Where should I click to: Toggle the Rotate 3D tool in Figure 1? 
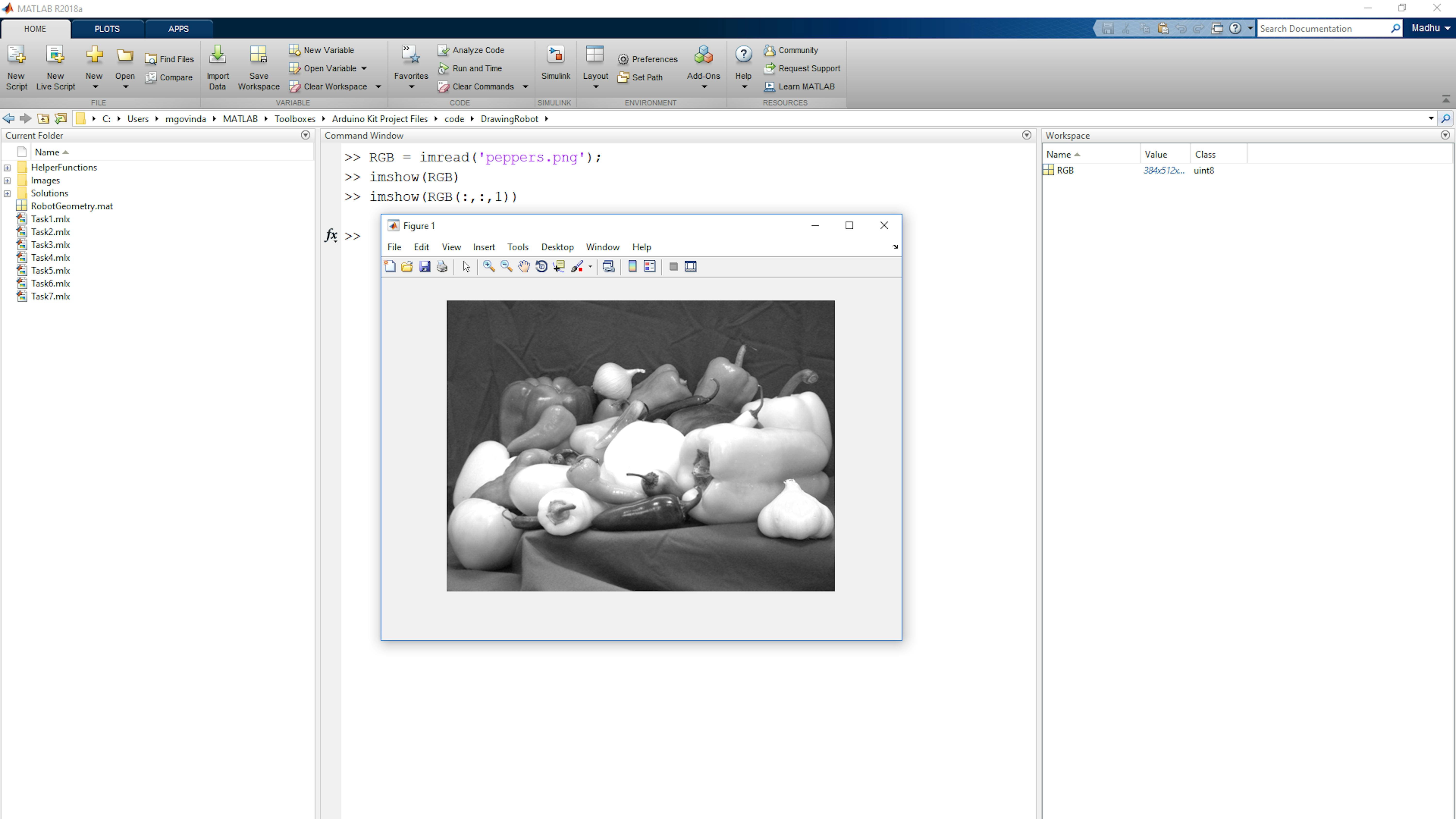[541, 267]
